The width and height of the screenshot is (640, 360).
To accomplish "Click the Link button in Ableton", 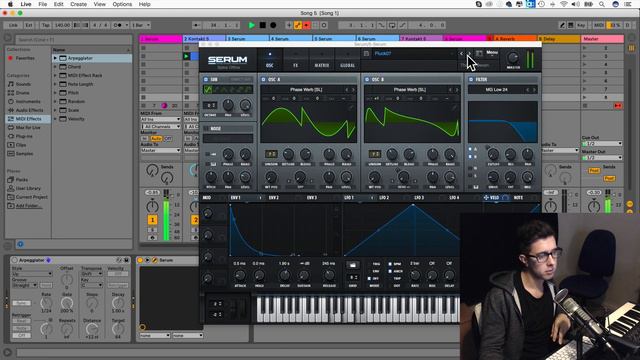I will coord(13,25).
